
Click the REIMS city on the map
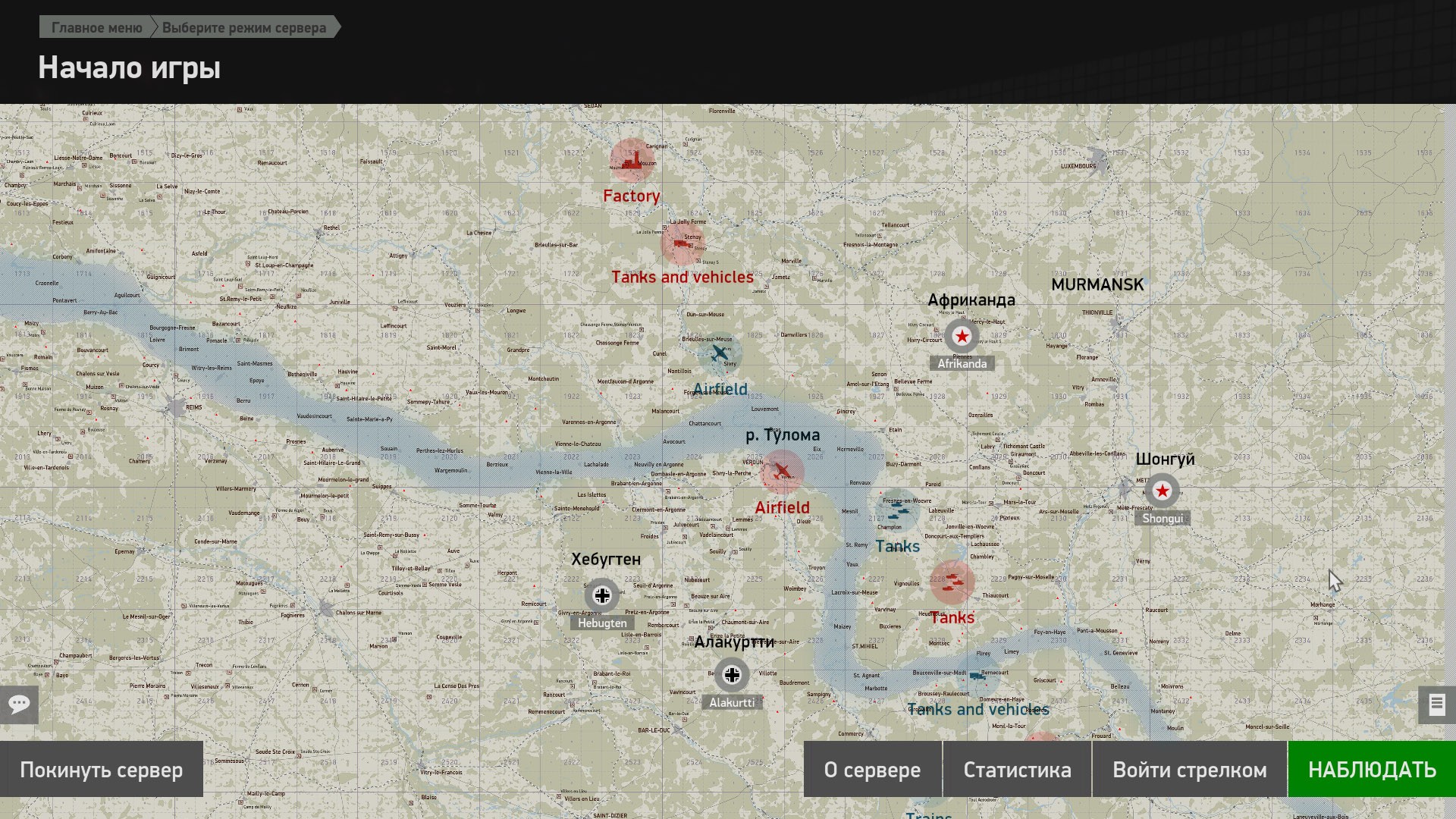click(x=194, y=407)
